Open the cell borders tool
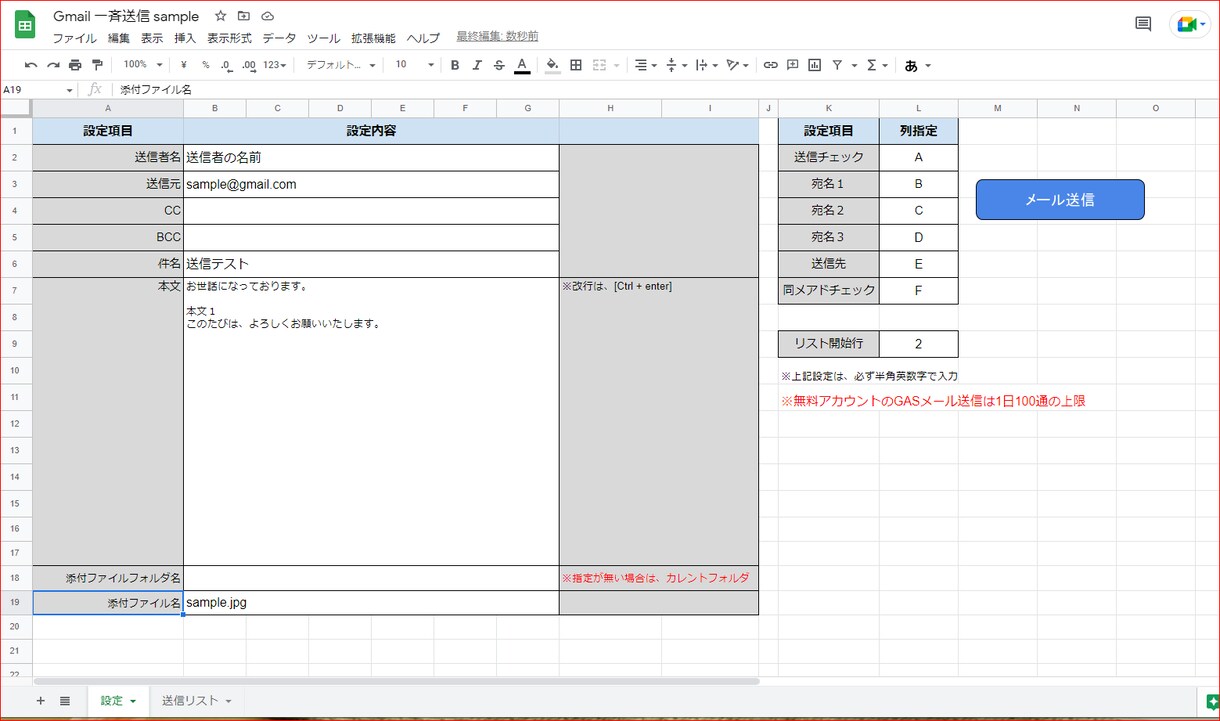This screenshot has width=1220, height=721. (576, 65)
